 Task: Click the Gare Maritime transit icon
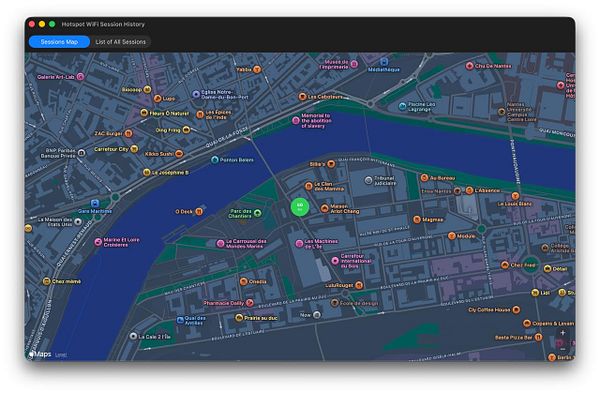[x=95, y=203]
